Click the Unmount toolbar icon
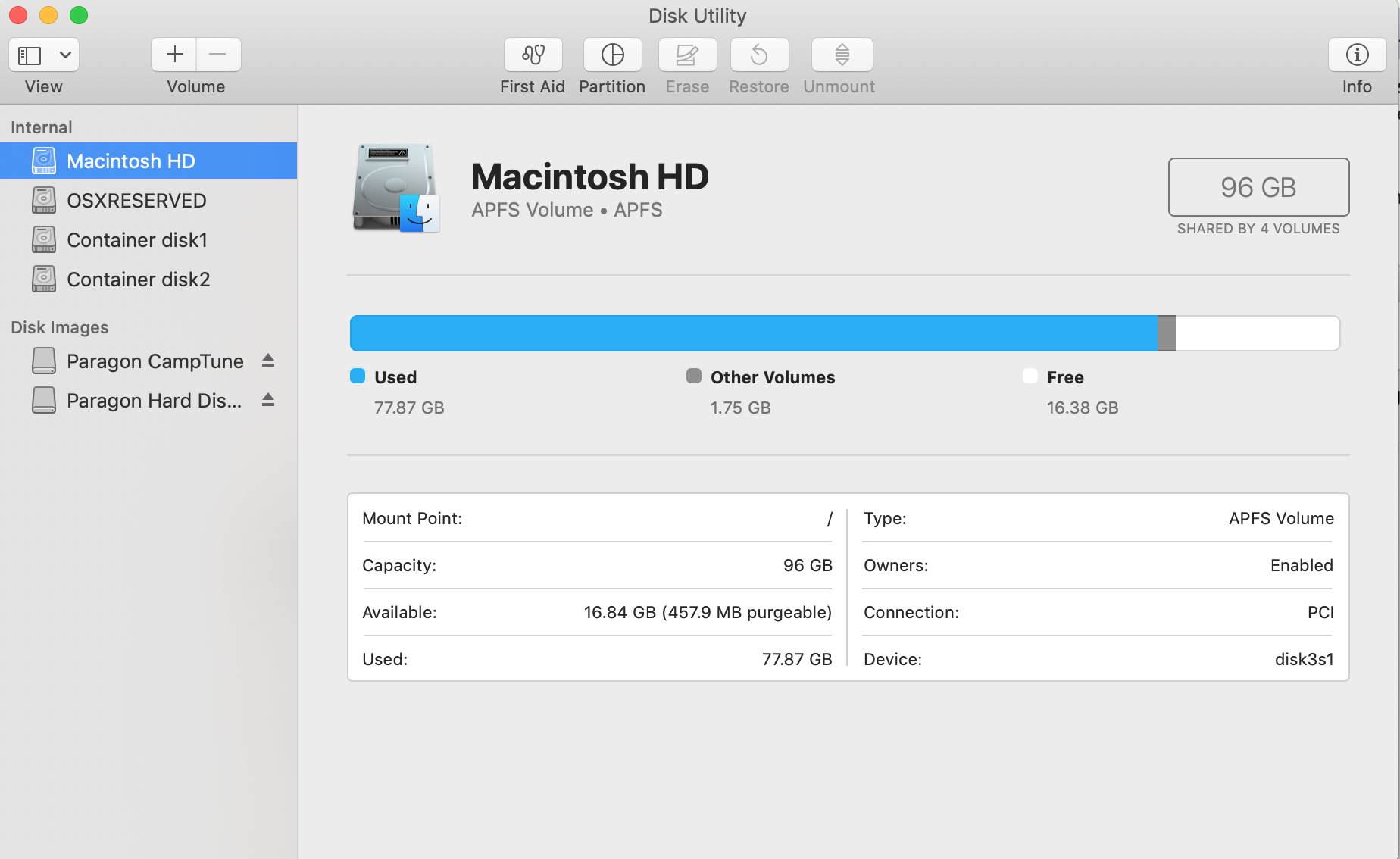The image size is (1400, 859). 842,55
